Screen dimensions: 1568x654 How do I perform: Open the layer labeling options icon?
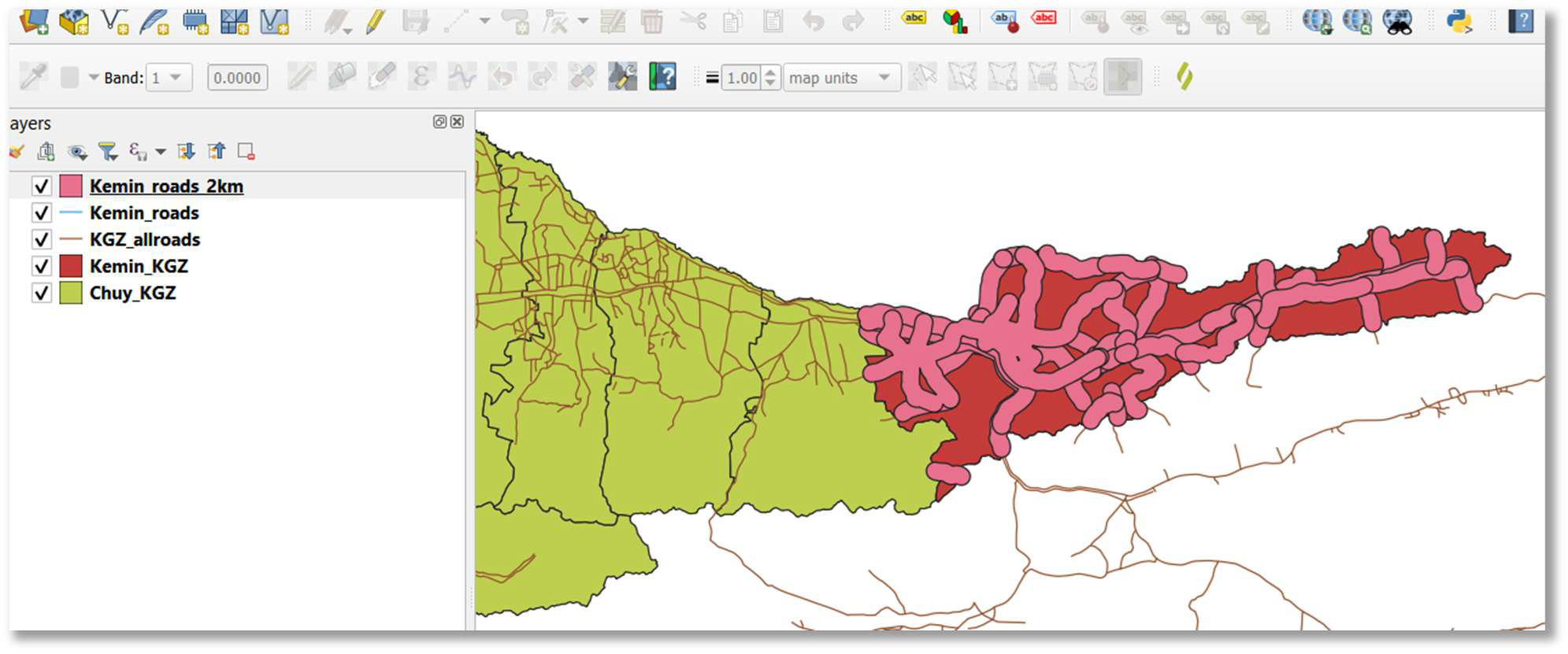(x=914, y=19)
